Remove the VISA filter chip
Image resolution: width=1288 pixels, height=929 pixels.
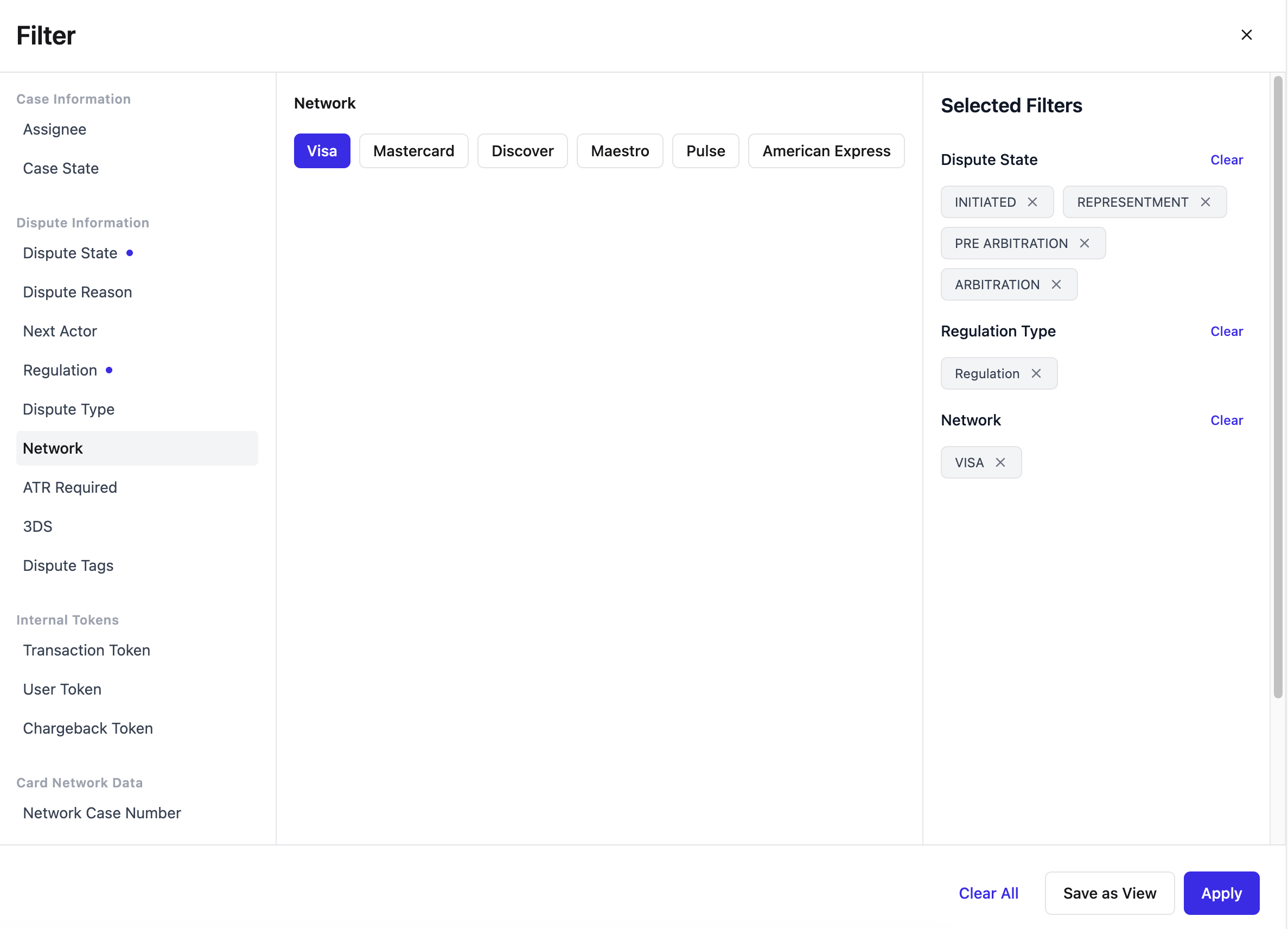click(1000, 462)
